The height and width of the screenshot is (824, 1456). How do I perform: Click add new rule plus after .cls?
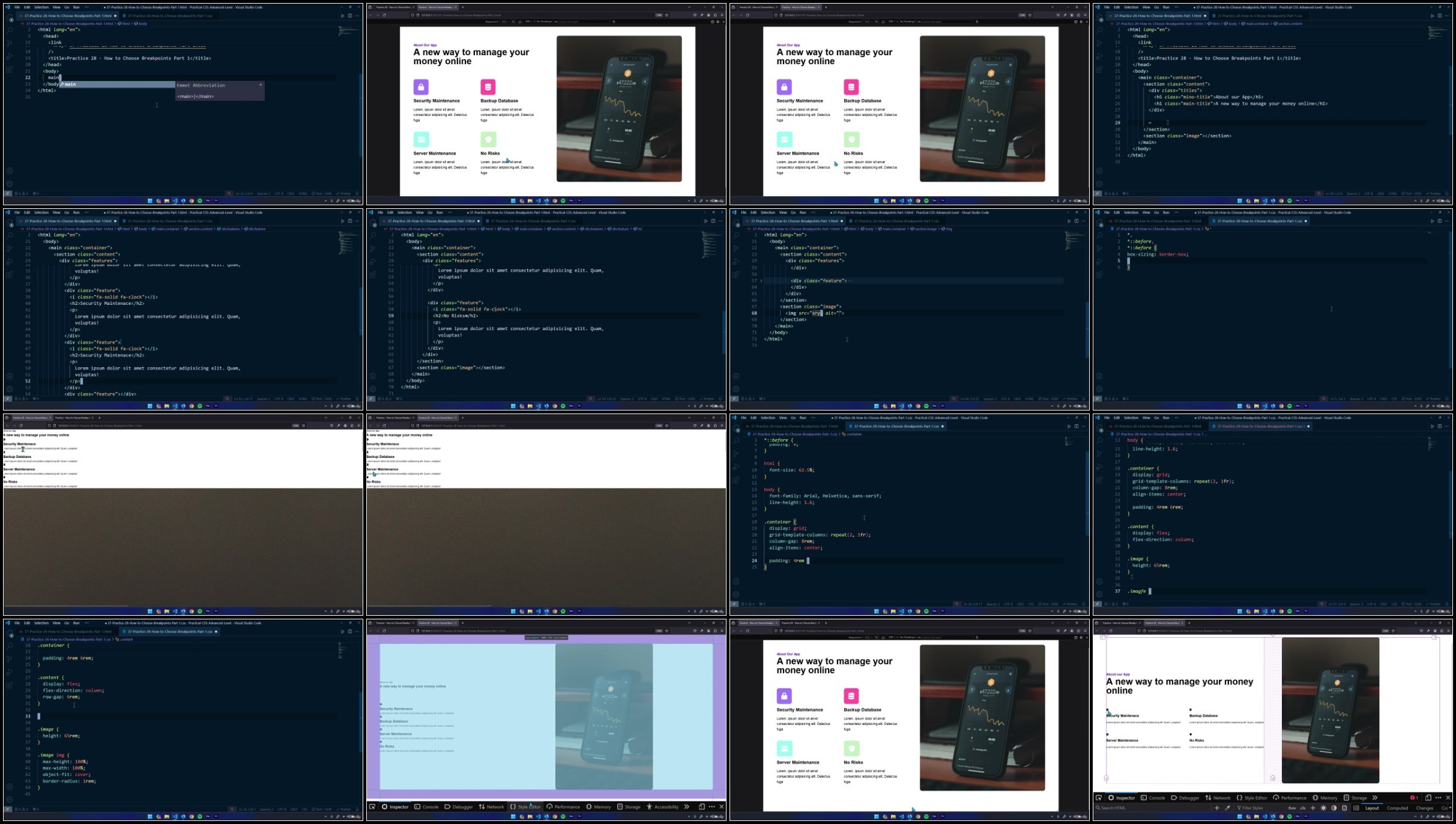point(1313,808)
